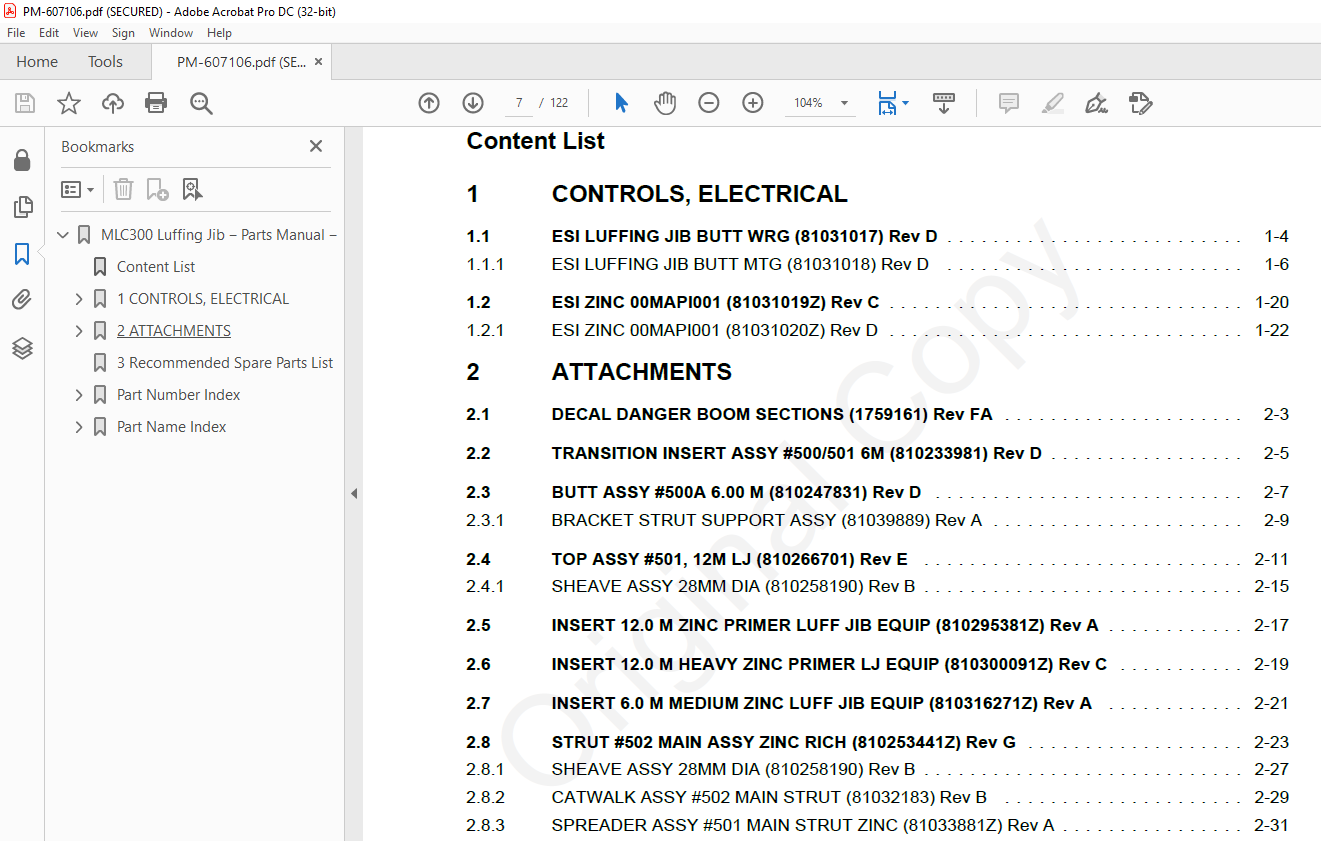Collapse the MLC300 Luffing Jib bookmark
Screen dimensions: 1321x841
coord(64,235)
